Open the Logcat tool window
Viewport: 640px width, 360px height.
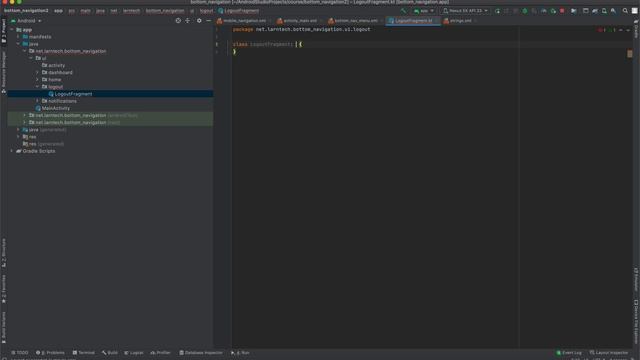pyautogui.click(x=134, y=353)
